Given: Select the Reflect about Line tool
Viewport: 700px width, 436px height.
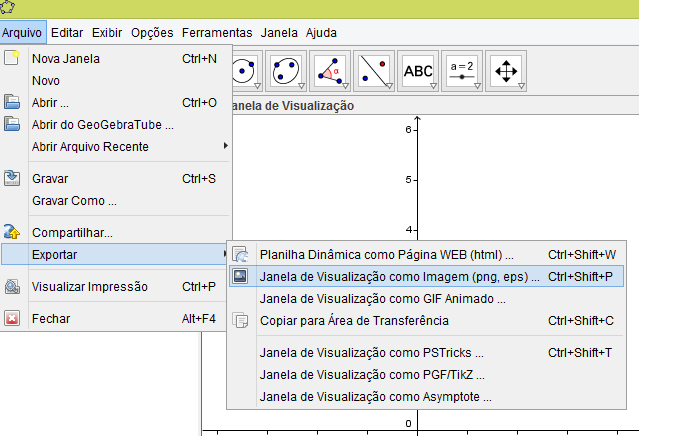Looking at the screenshot, I should coord(373,71).
